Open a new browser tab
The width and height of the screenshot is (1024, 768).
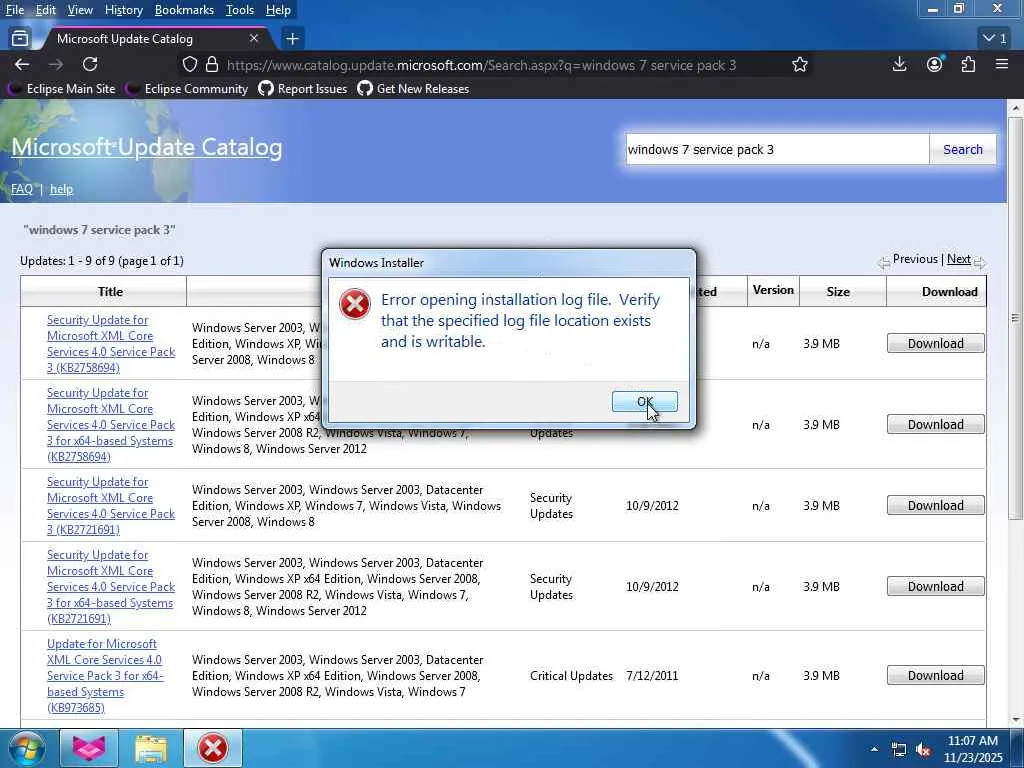point(293,39)
